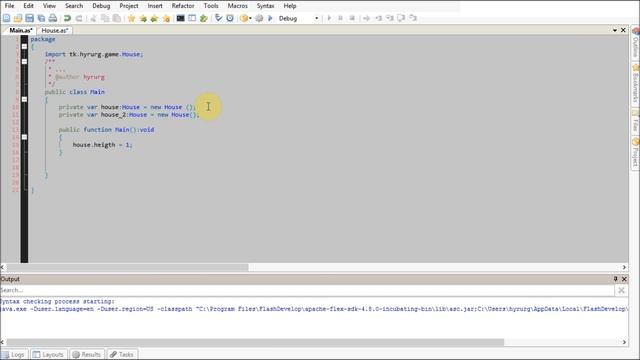Collapse the comment block fold marker
Viewport: 640px width, 360px height.
tap(24, 61)
